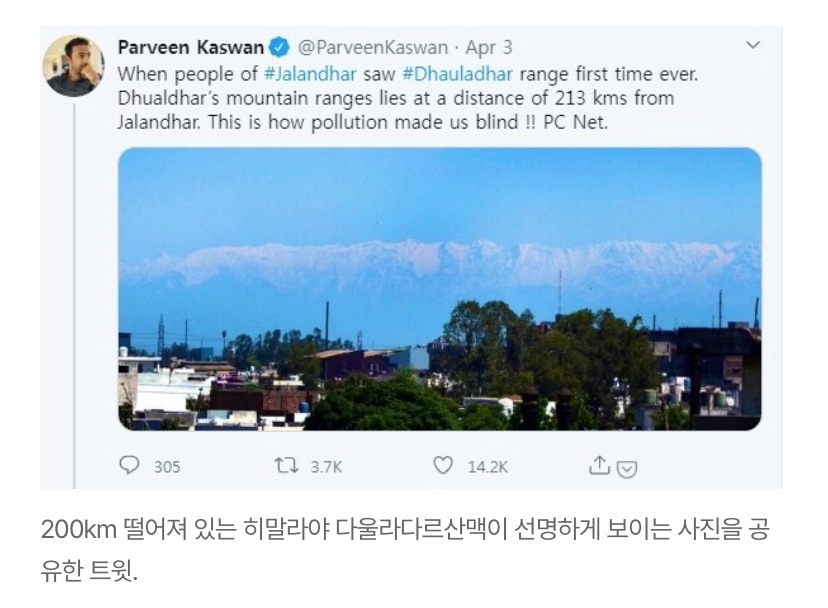This screenshot has width=828, height=608.
Task: Expand the tweet options chevron menu
Action: (x=753, y=46)
